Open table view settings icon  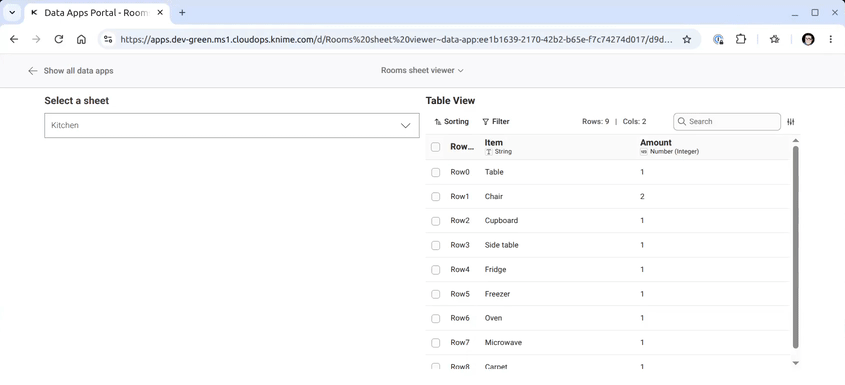pos(791,122)
